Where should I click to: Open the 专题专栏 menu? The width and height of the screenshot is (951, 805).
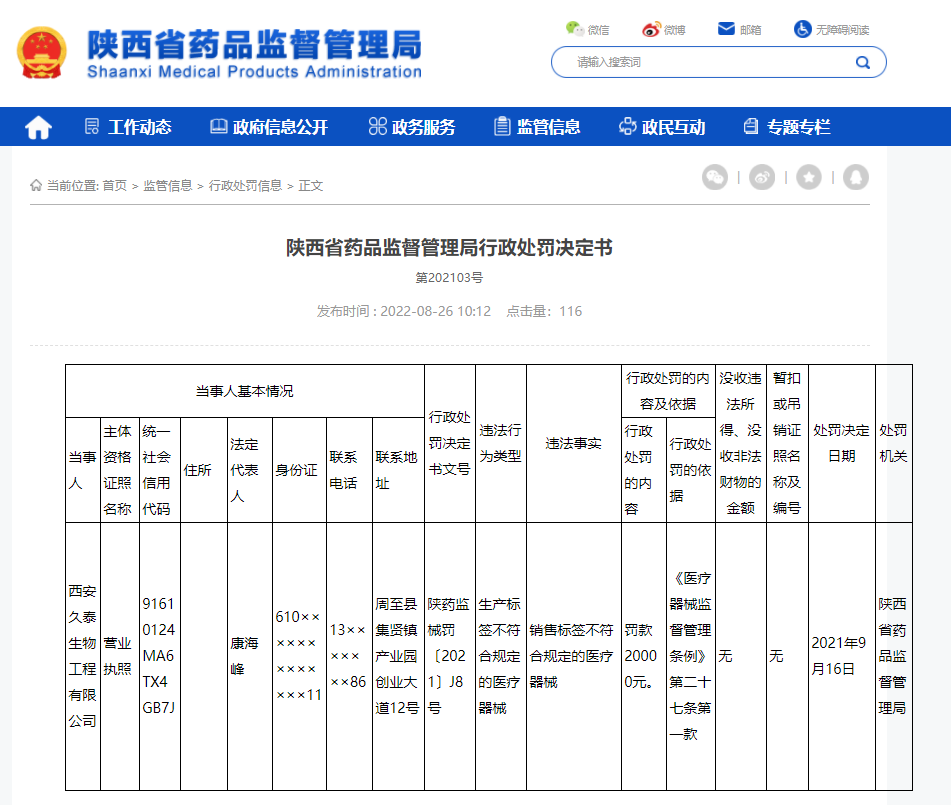click(787, 127)
